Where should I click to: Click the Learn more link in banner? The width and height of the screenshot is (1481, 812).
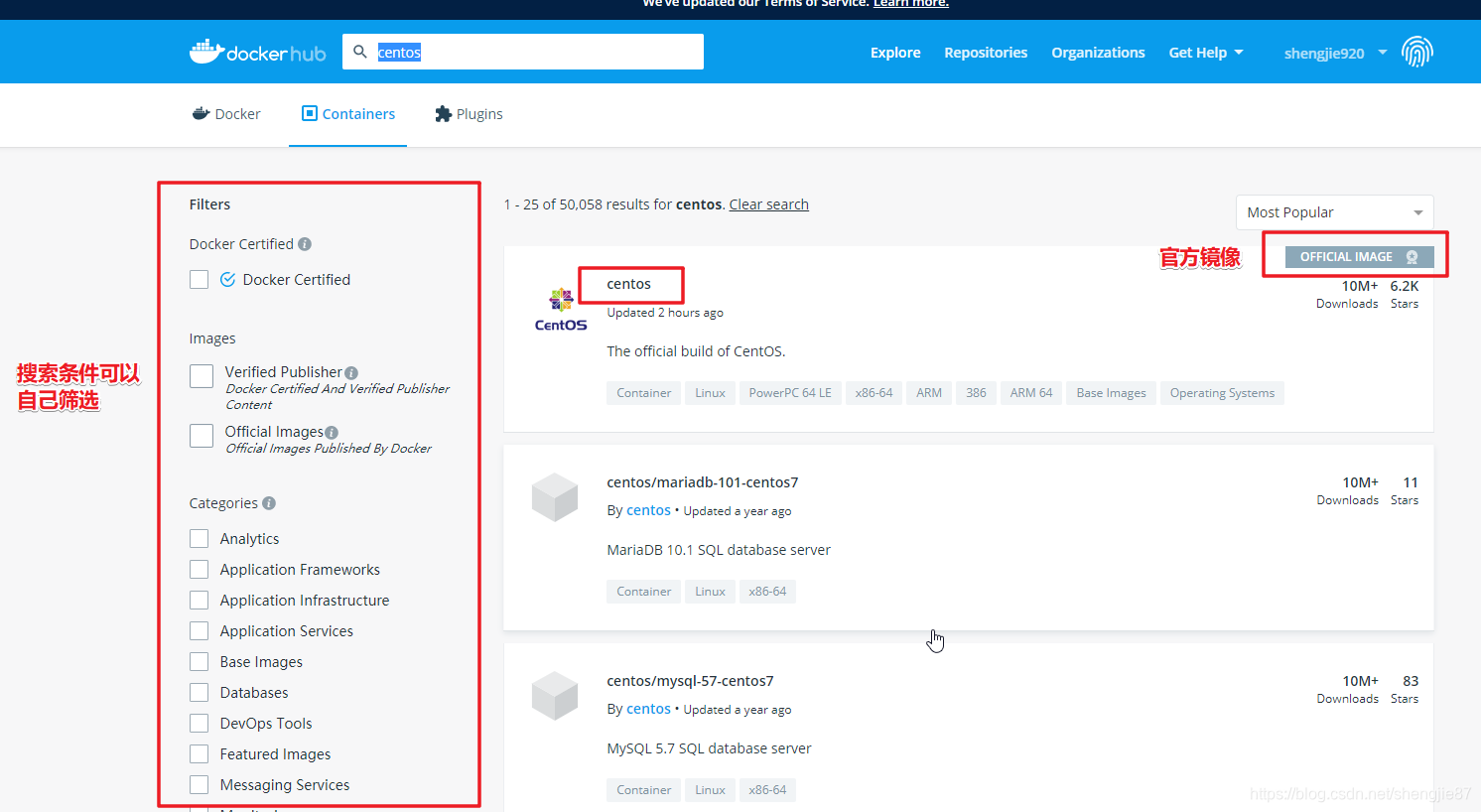(911, 4)
